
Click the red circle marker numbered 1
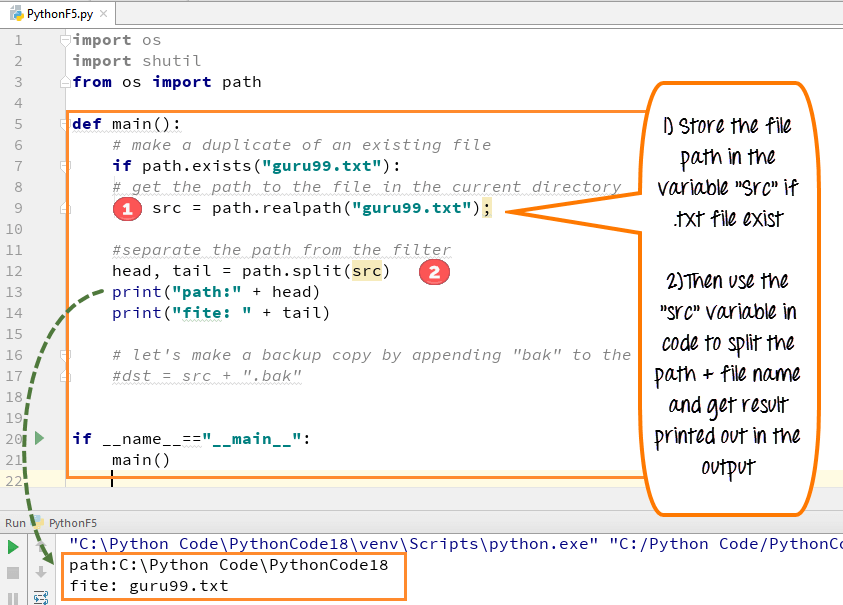(126, 208)
